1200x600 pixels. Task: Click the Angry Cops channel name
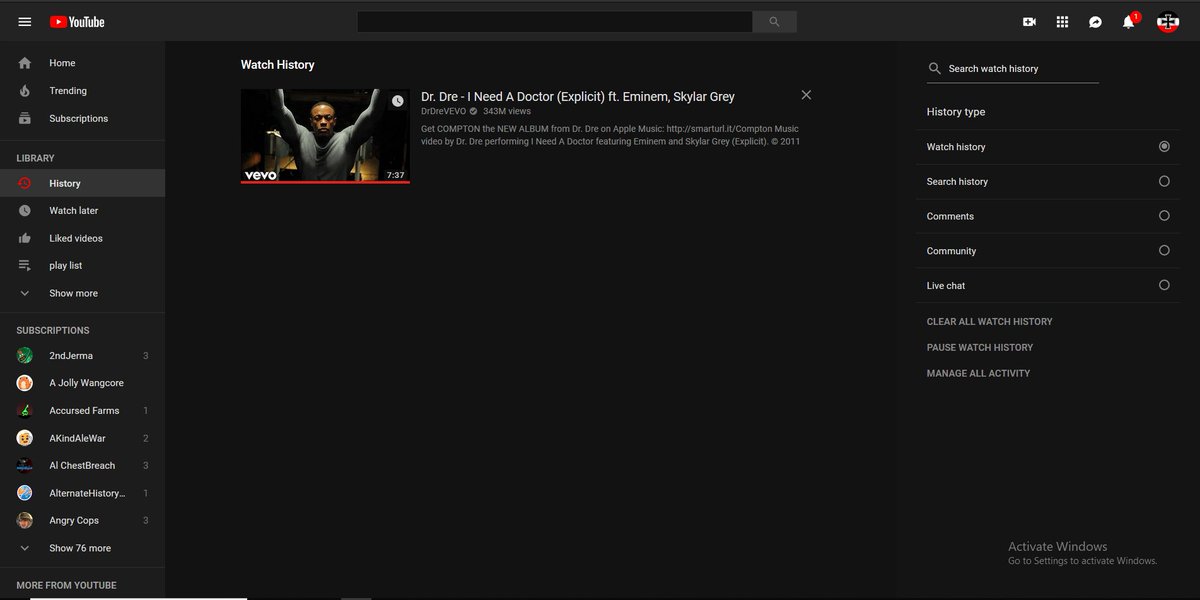(x=74, y=521)
